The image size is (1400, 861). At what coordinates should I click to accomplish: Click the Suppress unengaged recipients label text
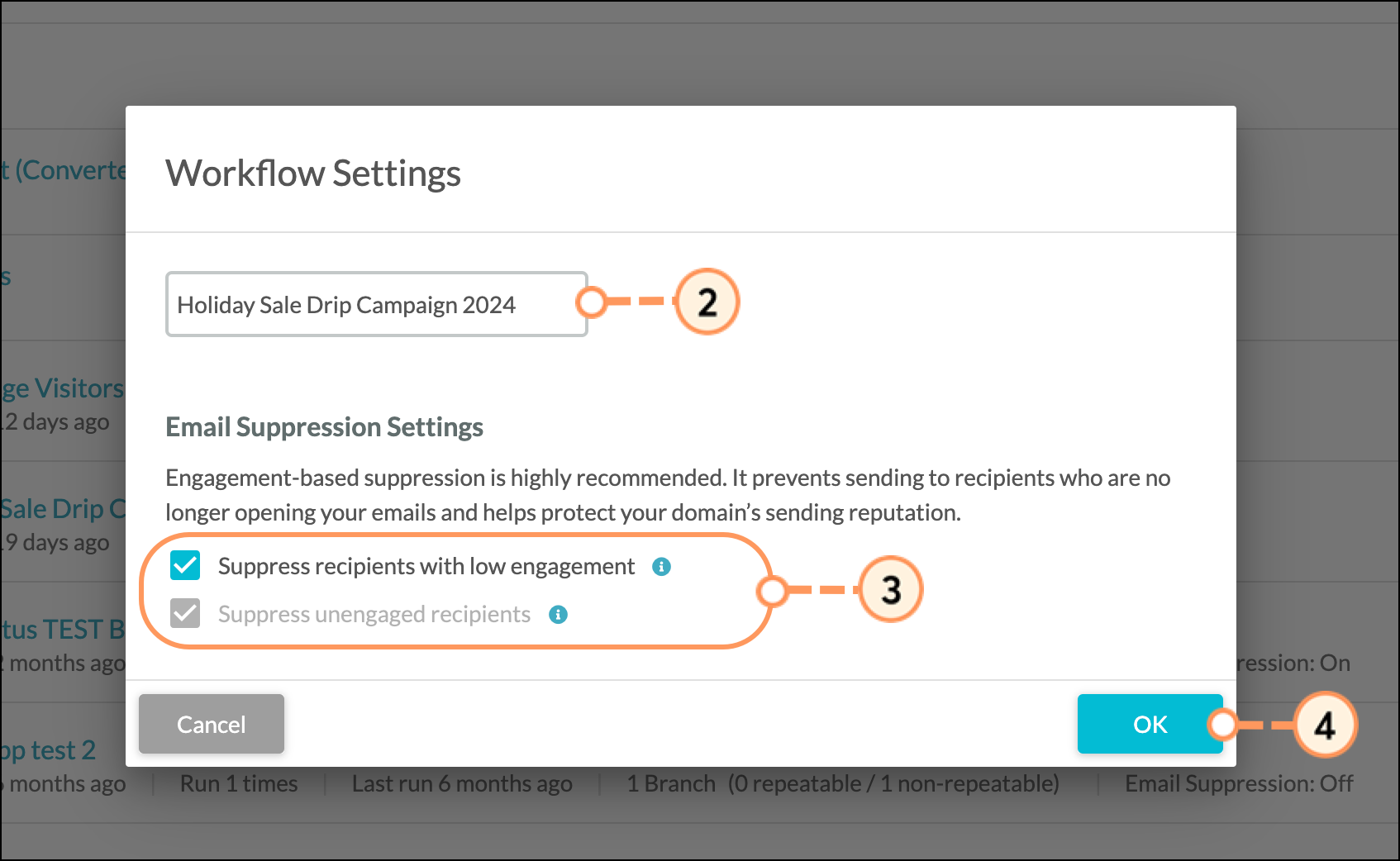(374, 614)
